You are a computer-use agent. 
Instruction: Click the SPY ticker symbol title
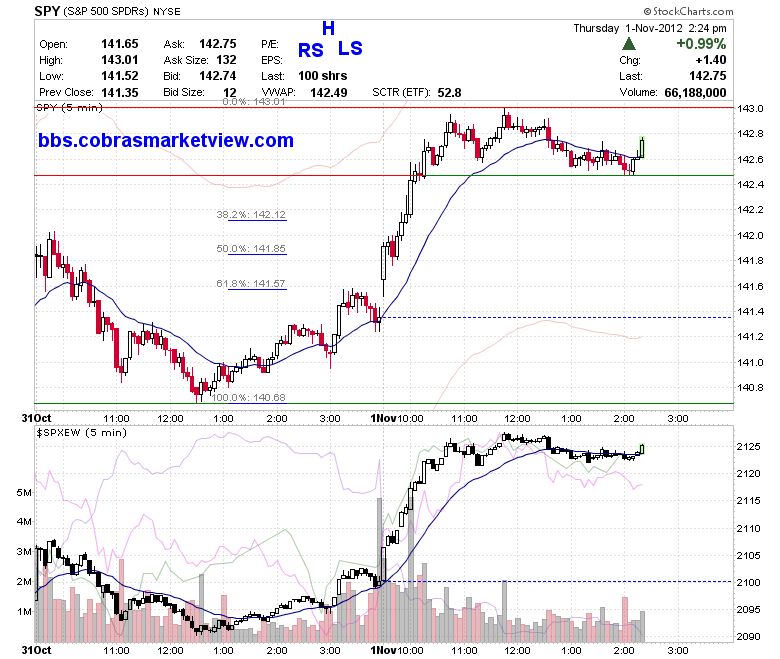47,11
